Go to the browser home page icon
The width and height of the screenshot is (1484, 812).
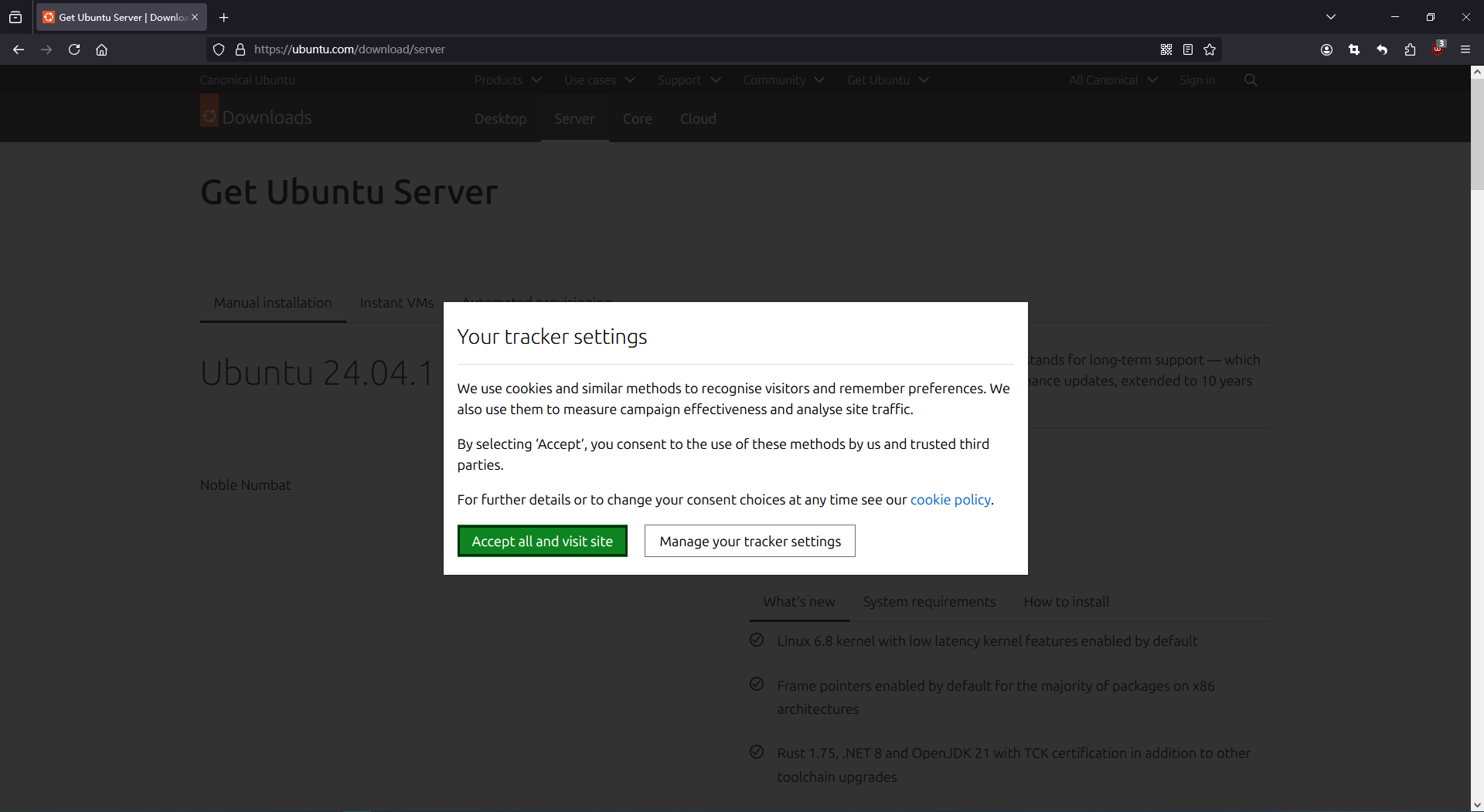pos(101,49)
